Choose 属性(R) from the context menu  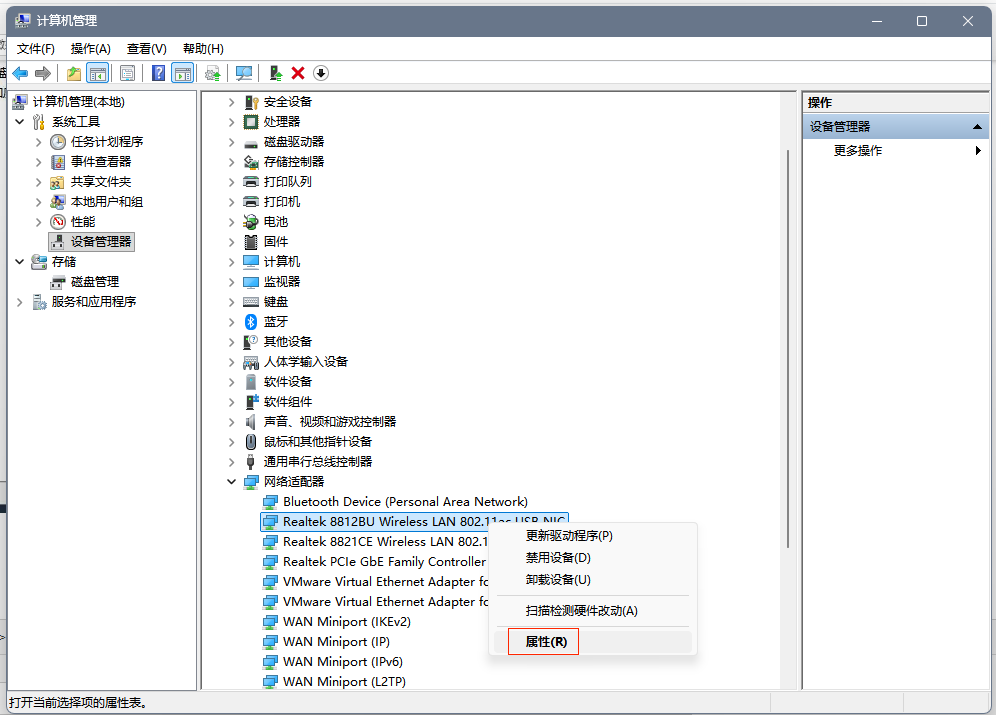(546, 642)
